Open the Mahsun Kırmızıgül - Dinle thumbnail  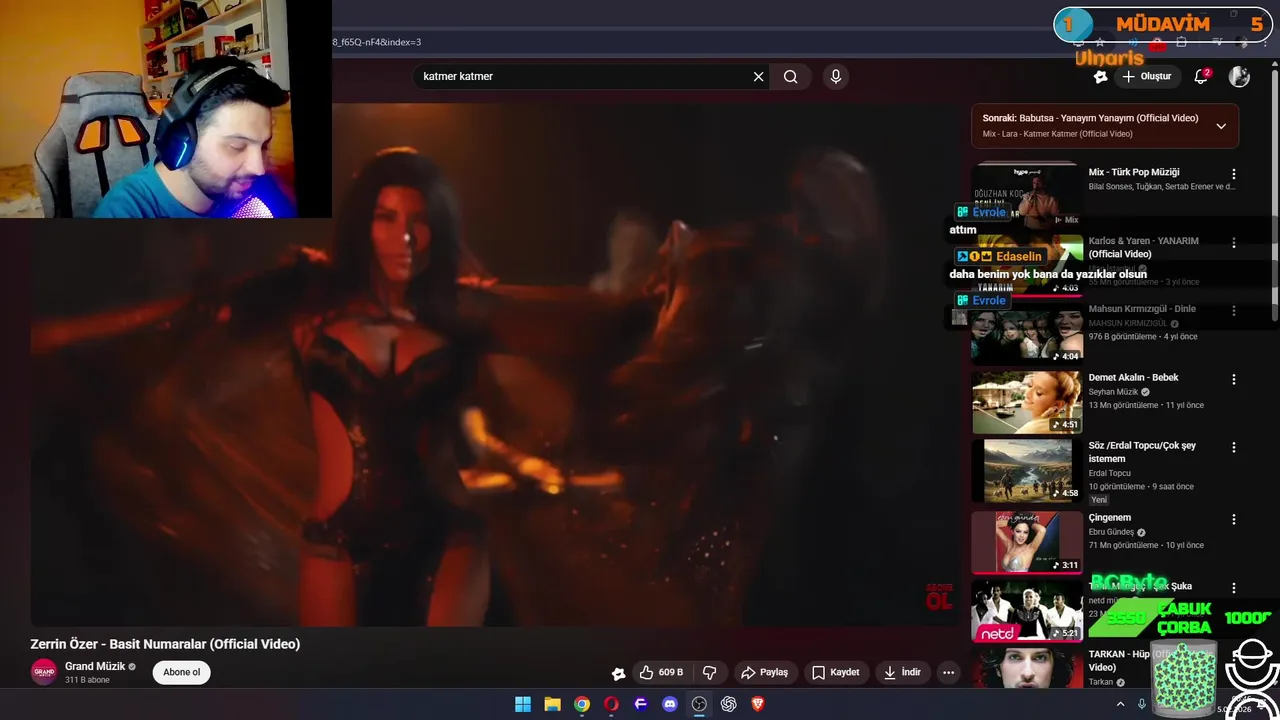click(x=1027, y=333)
